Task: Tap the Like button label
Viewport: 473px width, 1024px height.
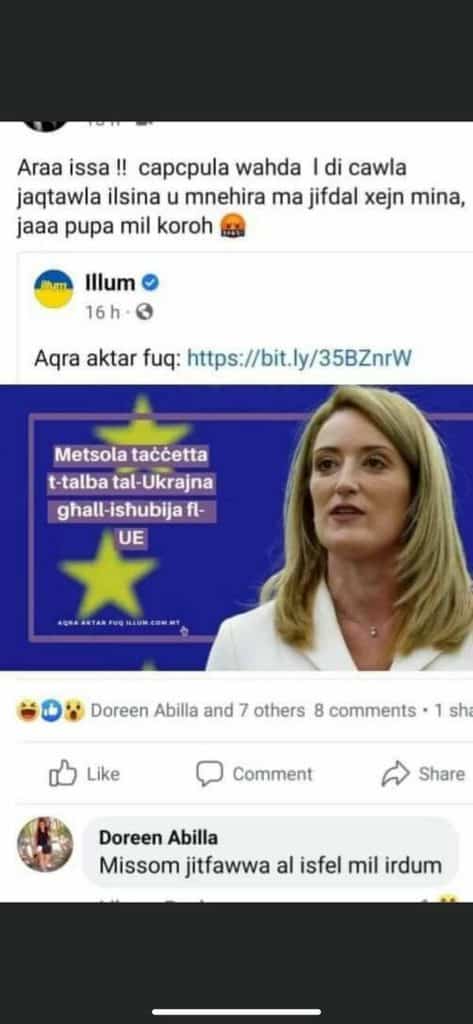Action: point(103,775)
